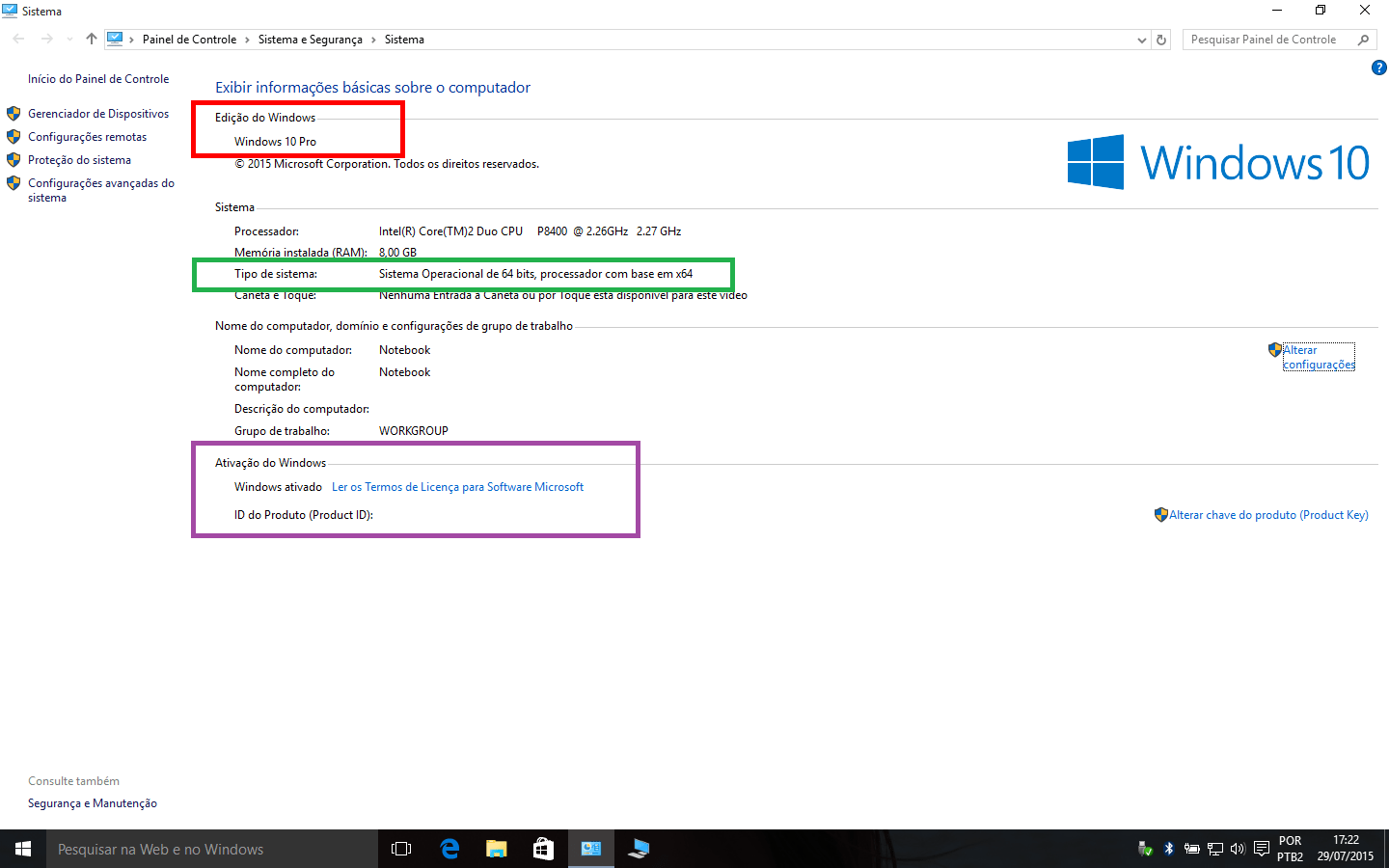
Task: Open Segurança e Manutenção link
Action: coord(93,803)
